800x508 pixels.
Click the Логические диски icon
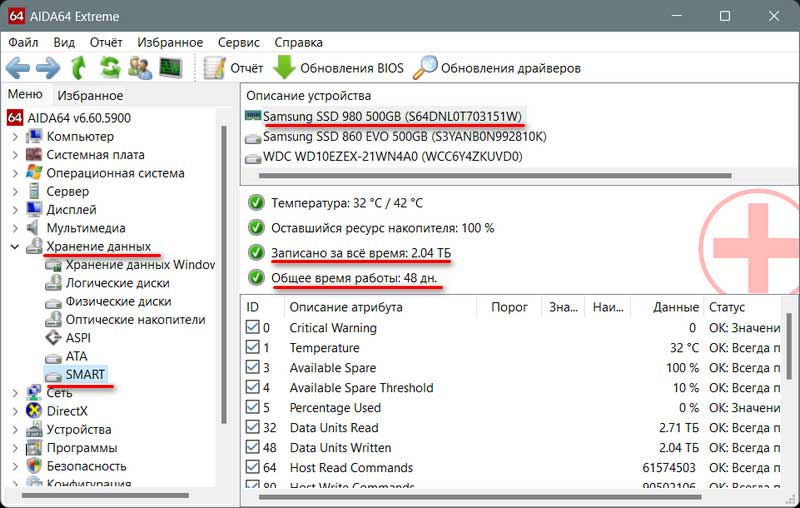pyautogui.click(x=53, y=283)
